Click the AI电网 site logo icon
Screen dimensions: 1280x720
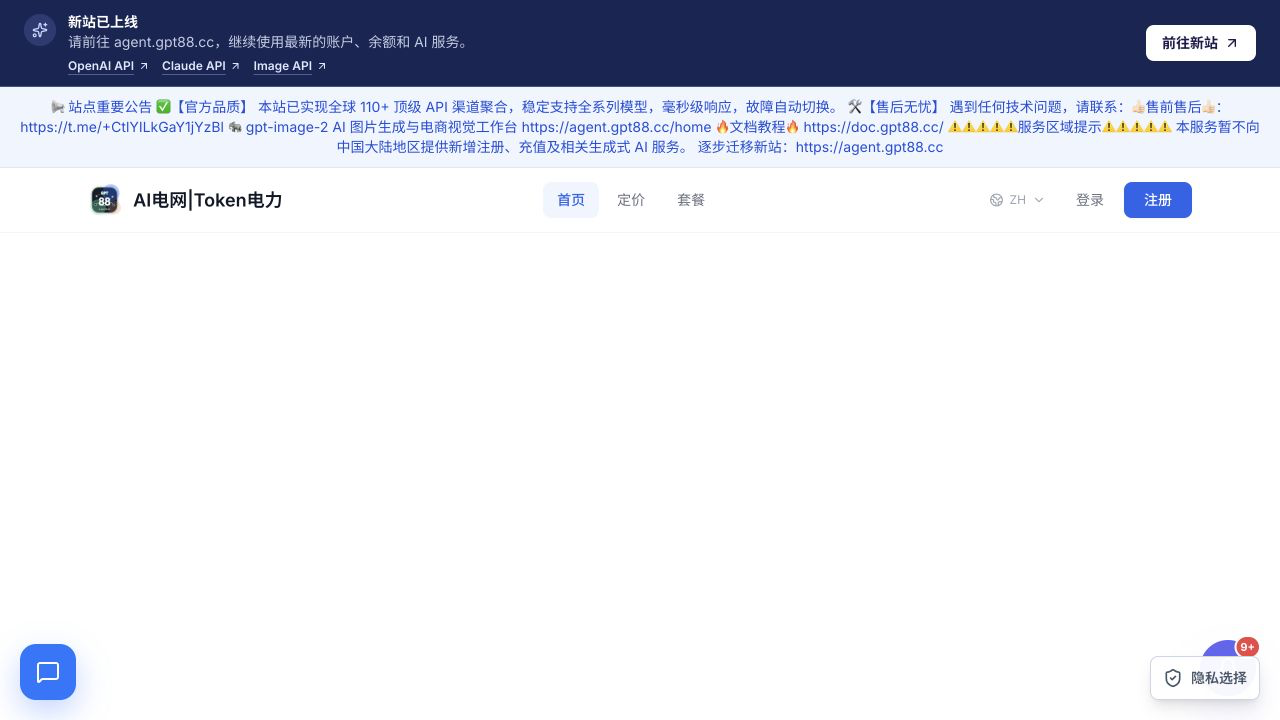(x=105, y=200)
